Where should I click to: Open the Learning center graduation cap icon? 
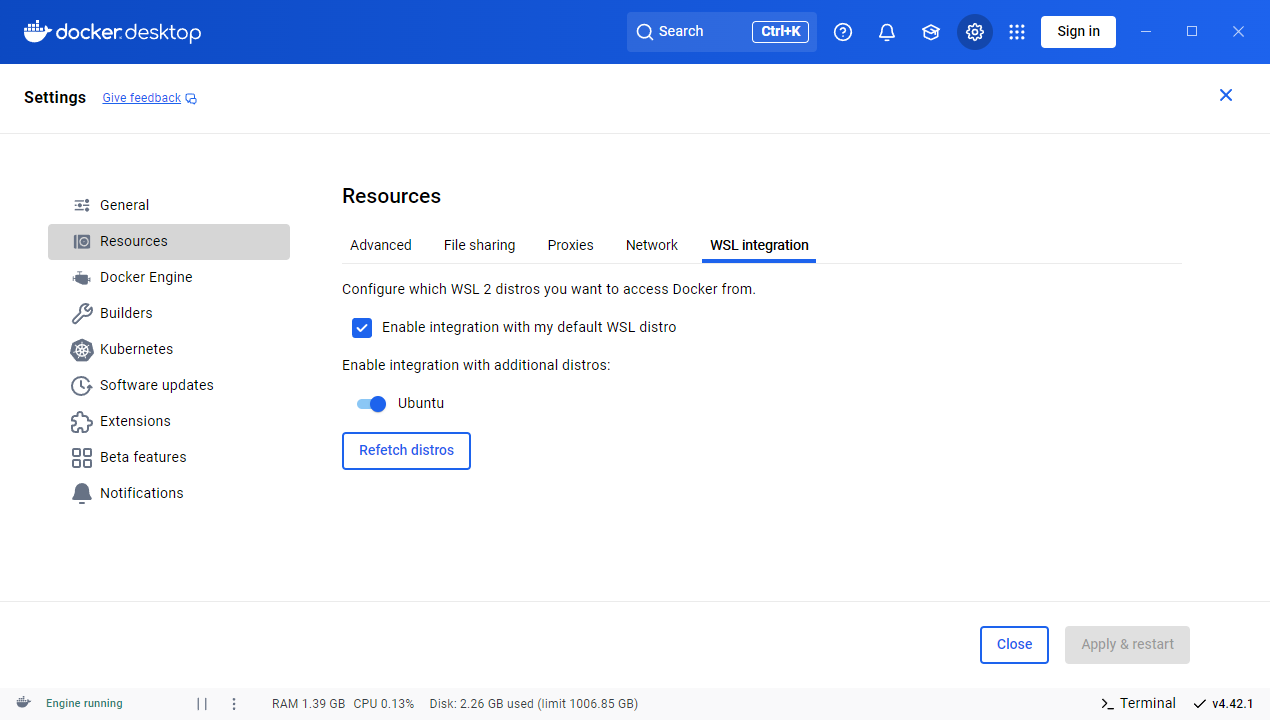(x=931, y=32)
